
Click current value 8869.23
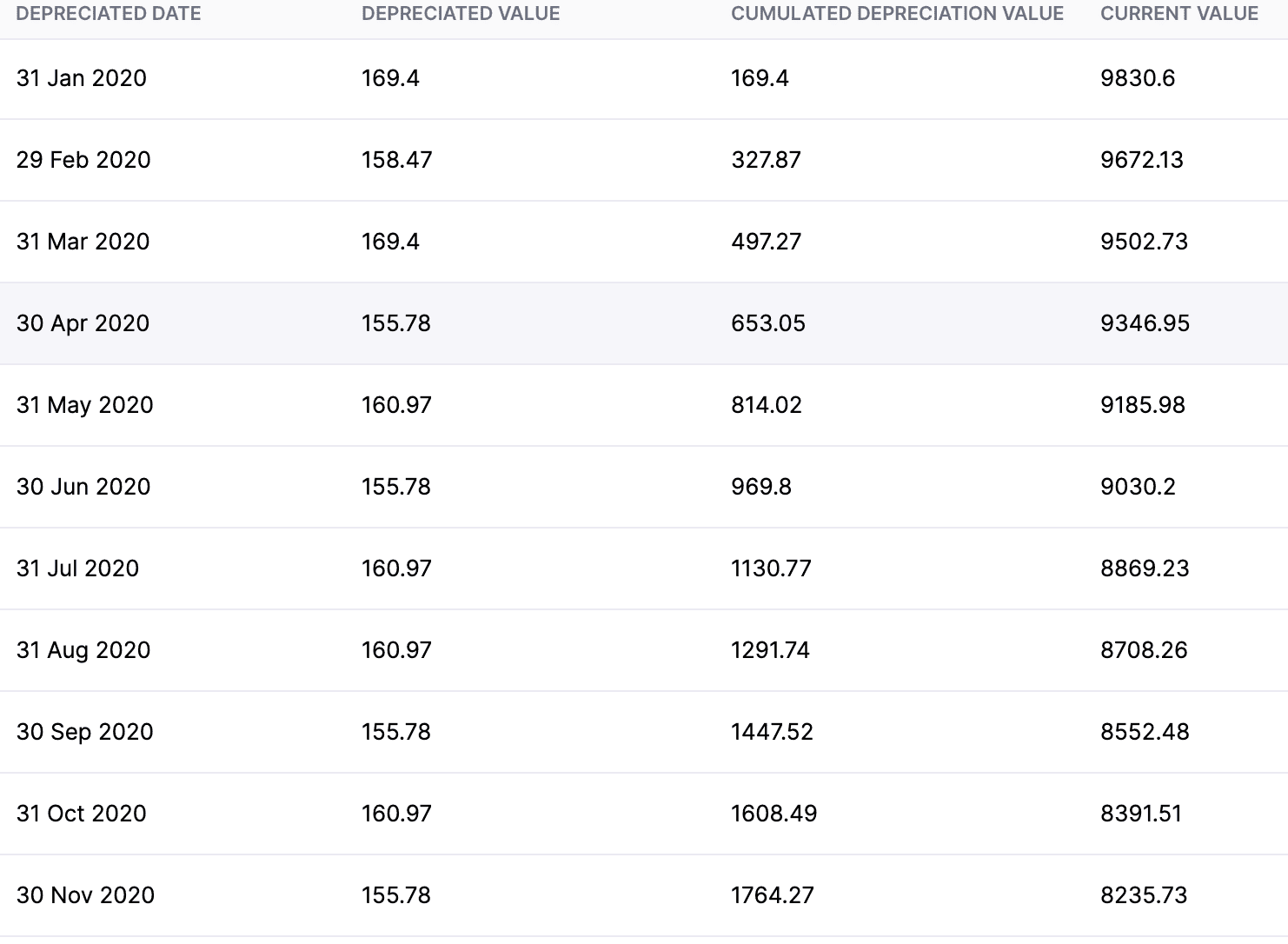coord(1145,568)
